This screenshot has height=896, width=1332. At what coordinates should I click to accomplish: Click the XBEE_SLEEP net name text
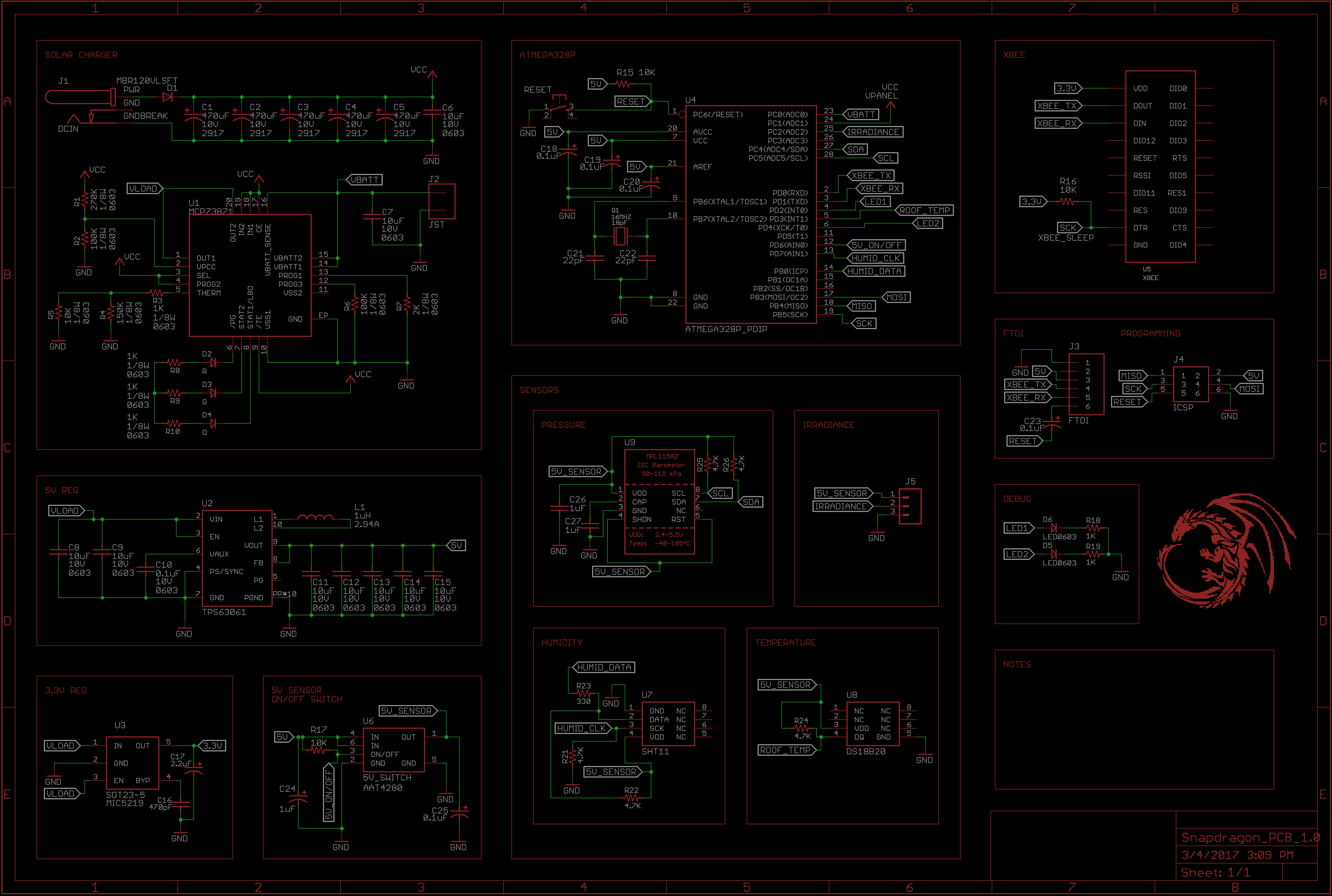tap(1066, 238)
